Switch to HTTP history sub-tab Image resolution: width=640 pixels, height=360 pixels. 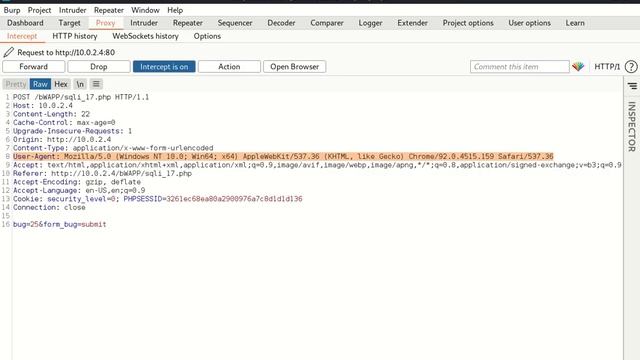(75, 36)
